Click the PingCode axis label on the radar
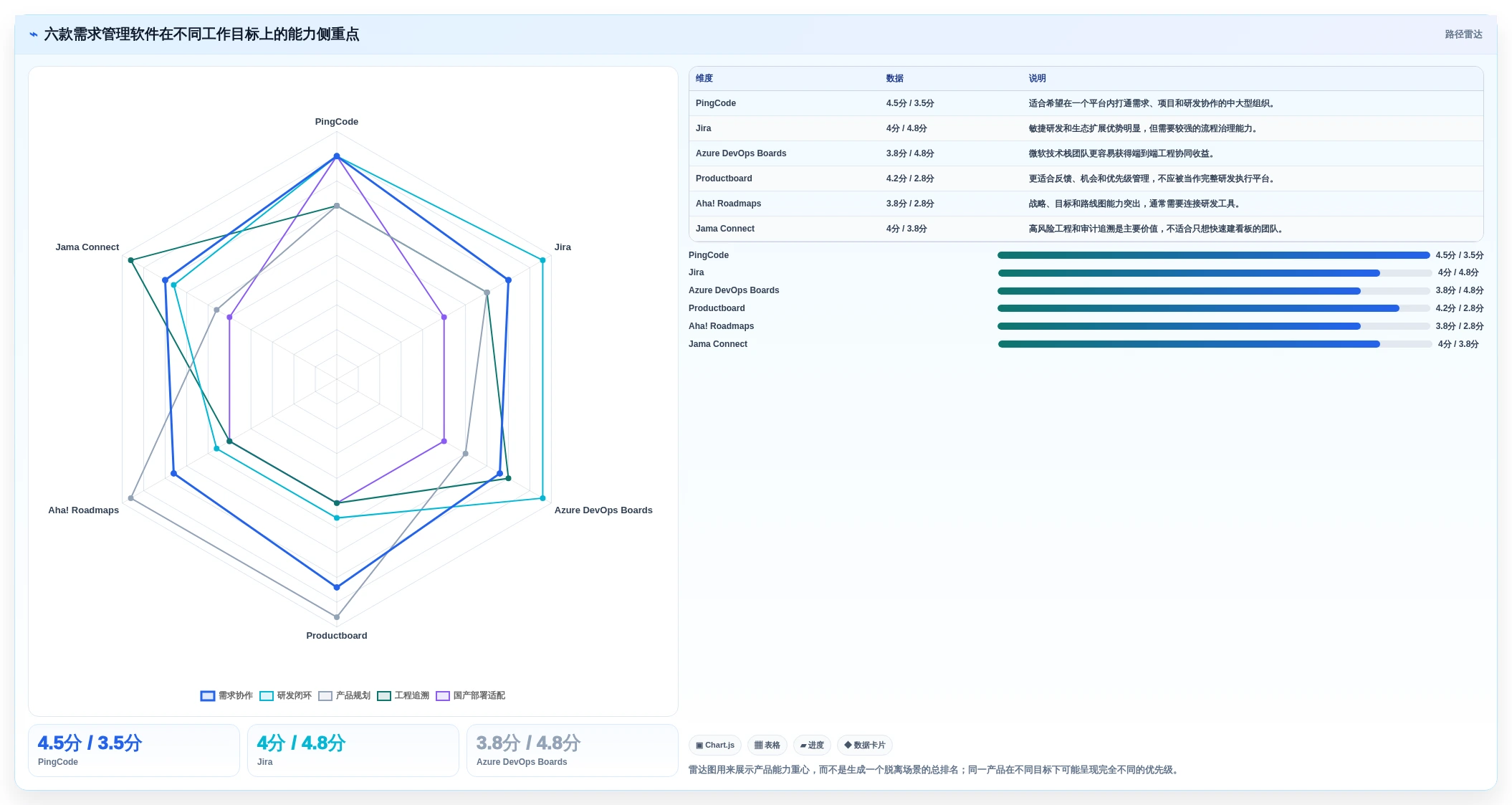The width and height of the screenshot is (1512, 805). 337,122
